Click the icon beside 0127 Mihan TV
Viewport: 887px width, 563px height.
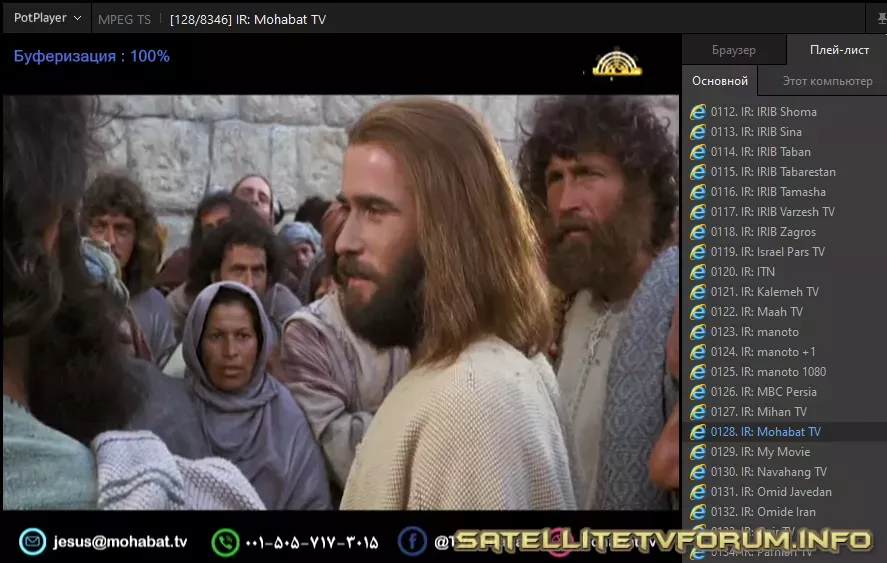point(698,412)
